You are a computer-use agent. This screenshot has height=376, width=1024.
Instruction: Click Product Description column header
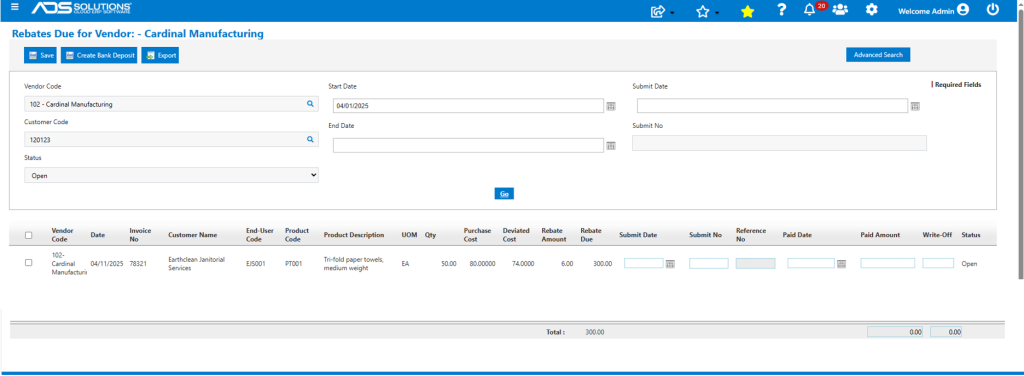point(354,235)
